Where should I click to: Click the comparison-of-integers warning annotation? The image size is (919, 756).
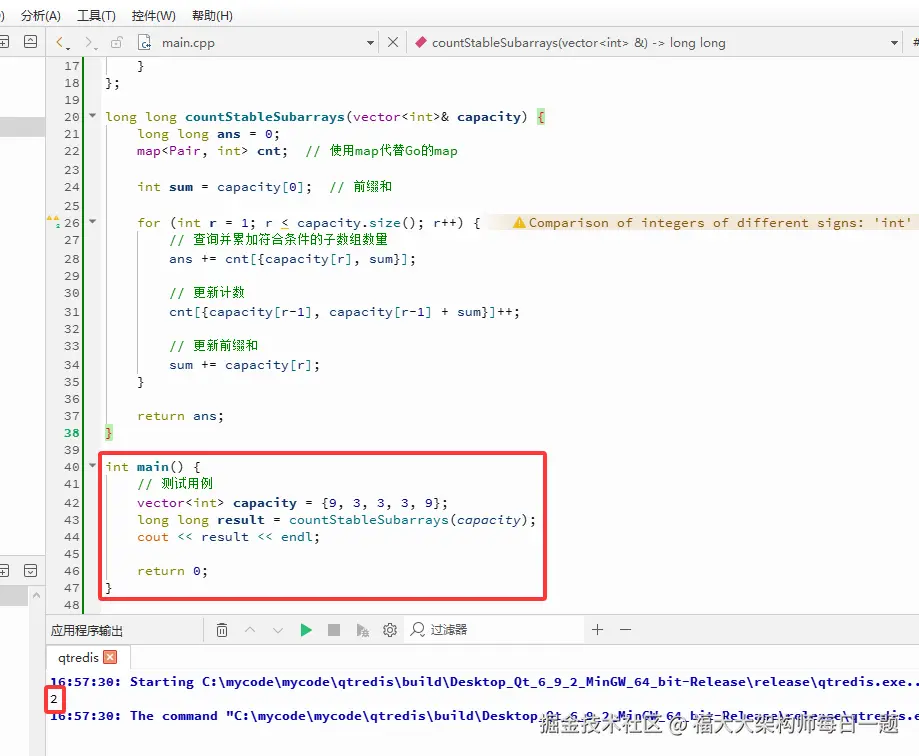(x=712, y=223)
